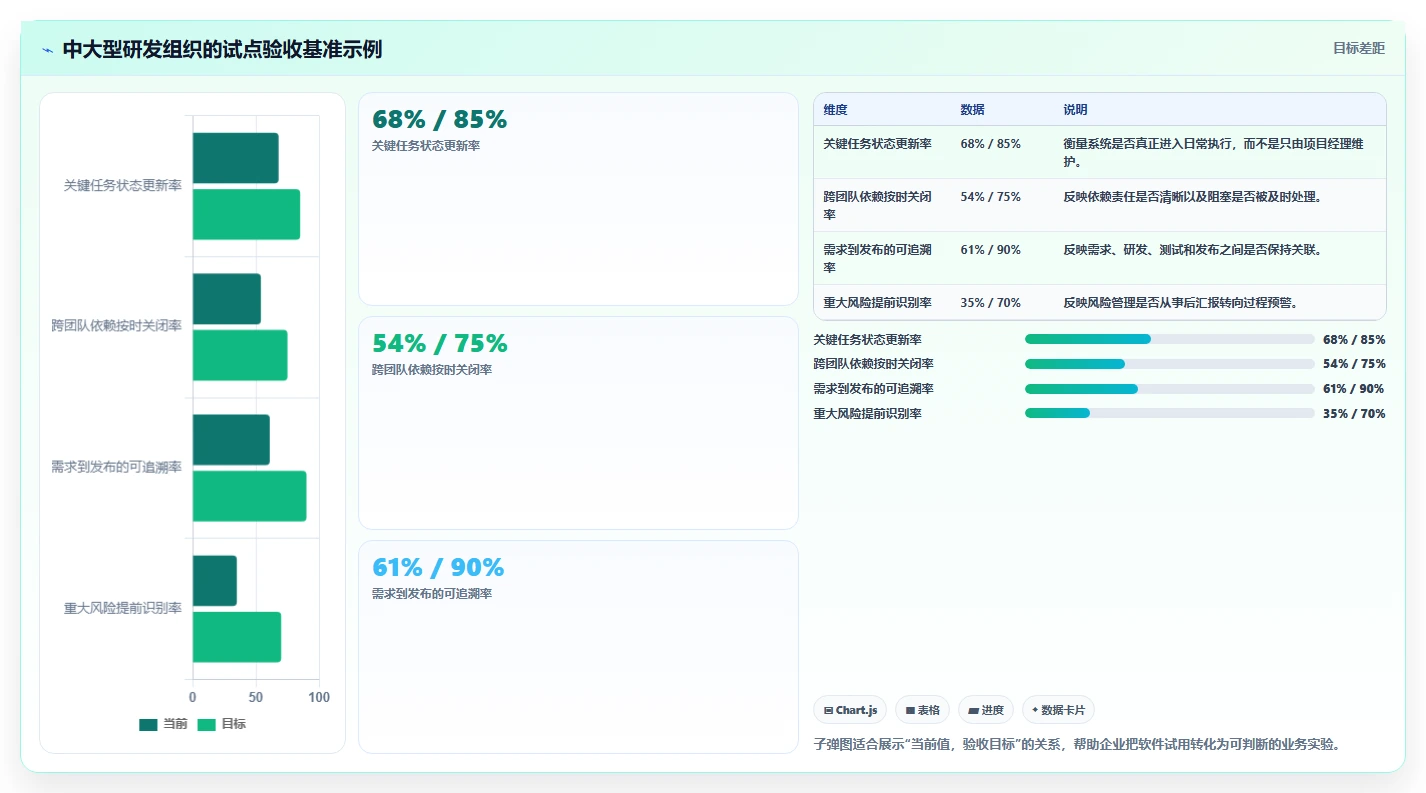Click the 目标 bar for 重大风险提前识别率
Screen dimensions: 1426x793
(237, 637)
